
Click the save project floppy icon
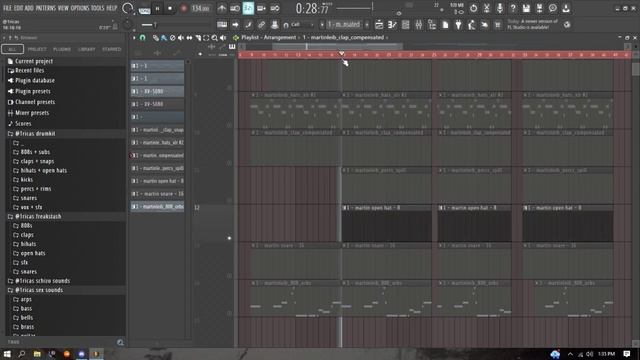coord(526,8)
